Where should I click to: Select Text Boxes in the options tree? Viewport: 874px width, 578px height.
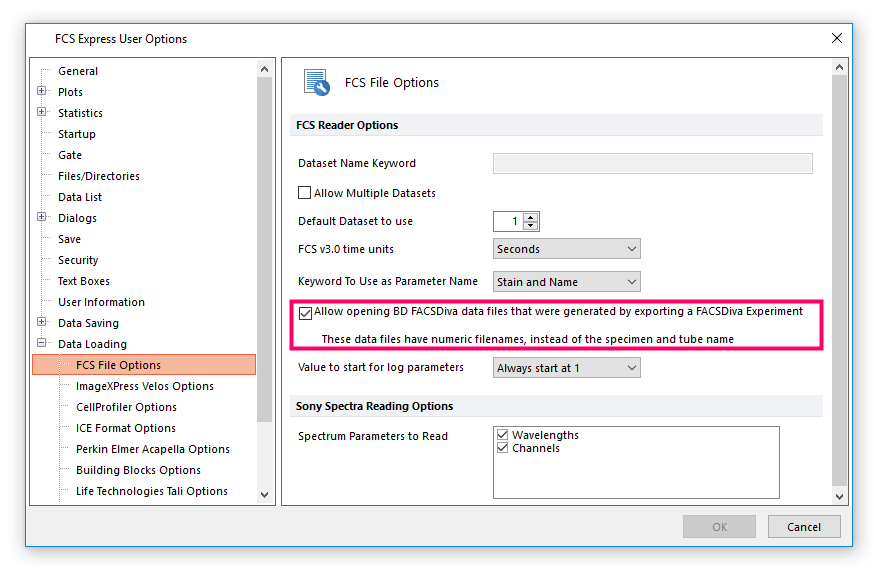tap(84, 281)
